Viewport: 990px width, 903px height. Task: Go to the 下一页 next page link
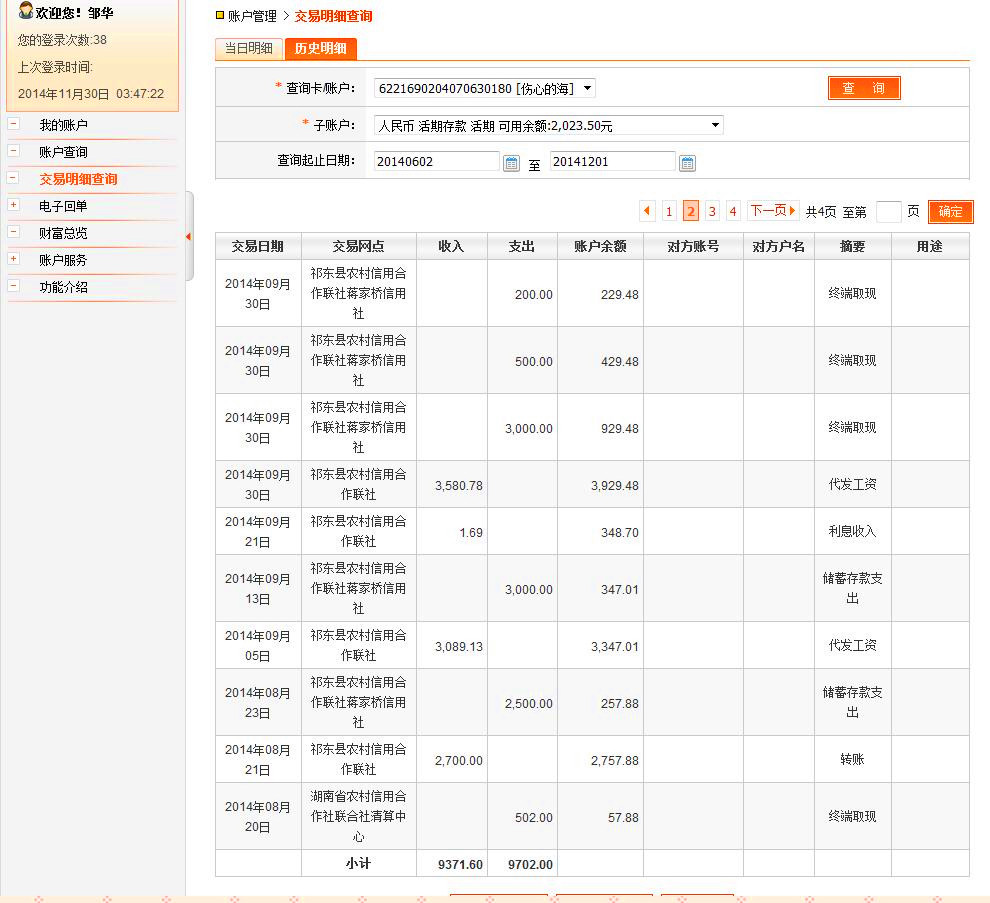(x=773, y=211)
